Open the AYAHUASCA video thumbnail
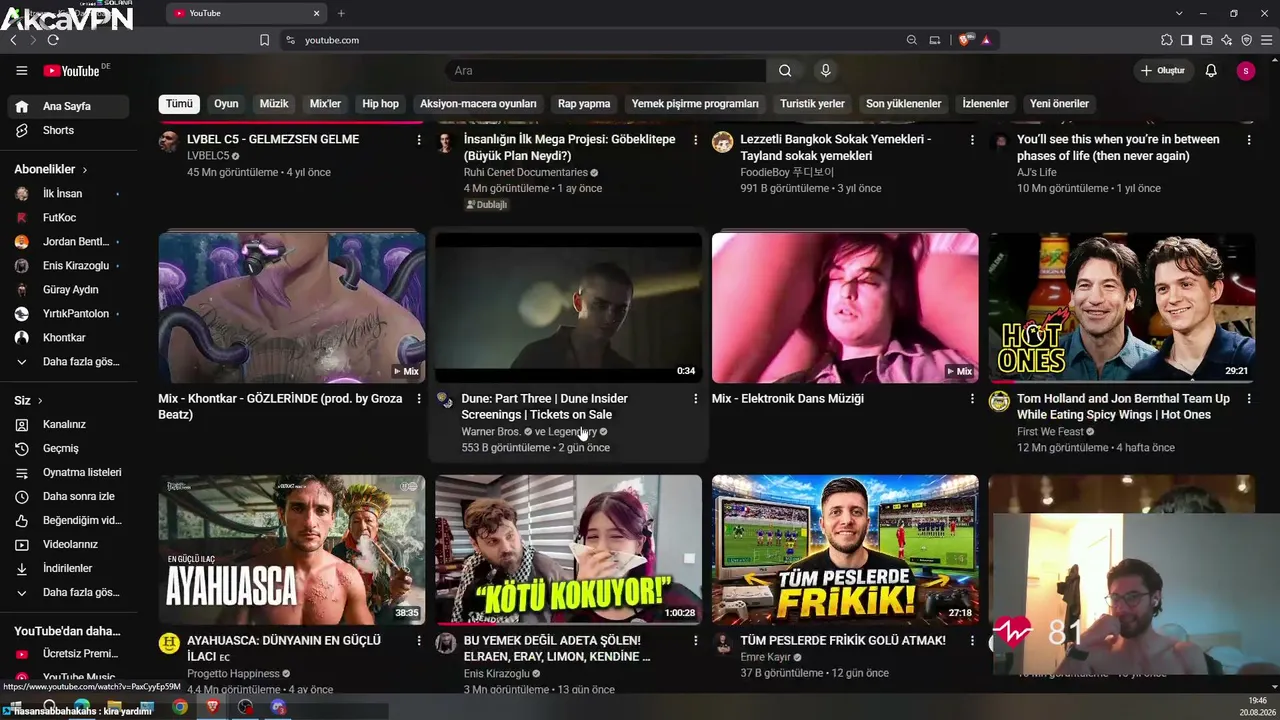The width and height of the screenshot is (1280, 720). (292, 550)
